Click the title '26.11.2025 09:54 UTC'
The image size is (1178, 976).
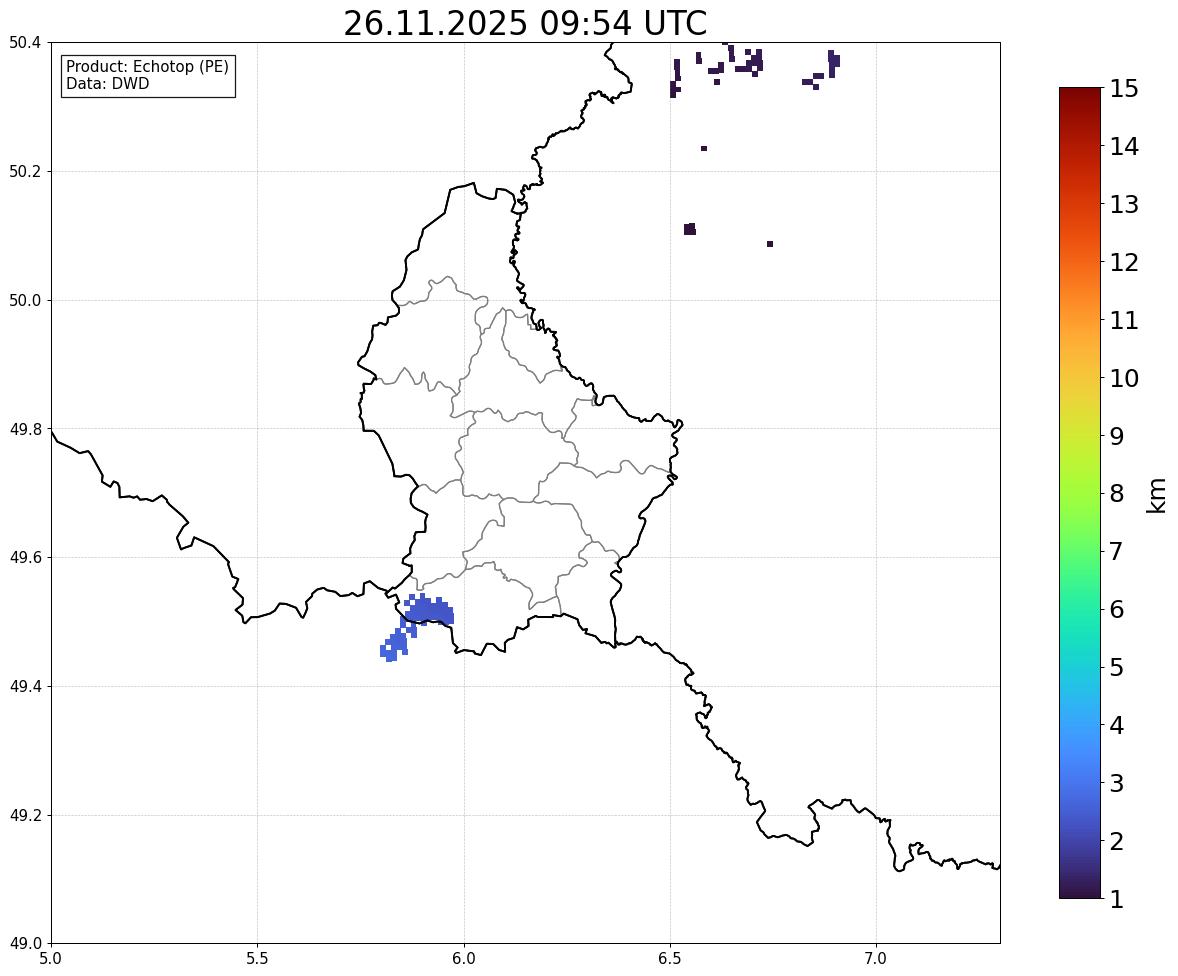click(x=525, y=23)
